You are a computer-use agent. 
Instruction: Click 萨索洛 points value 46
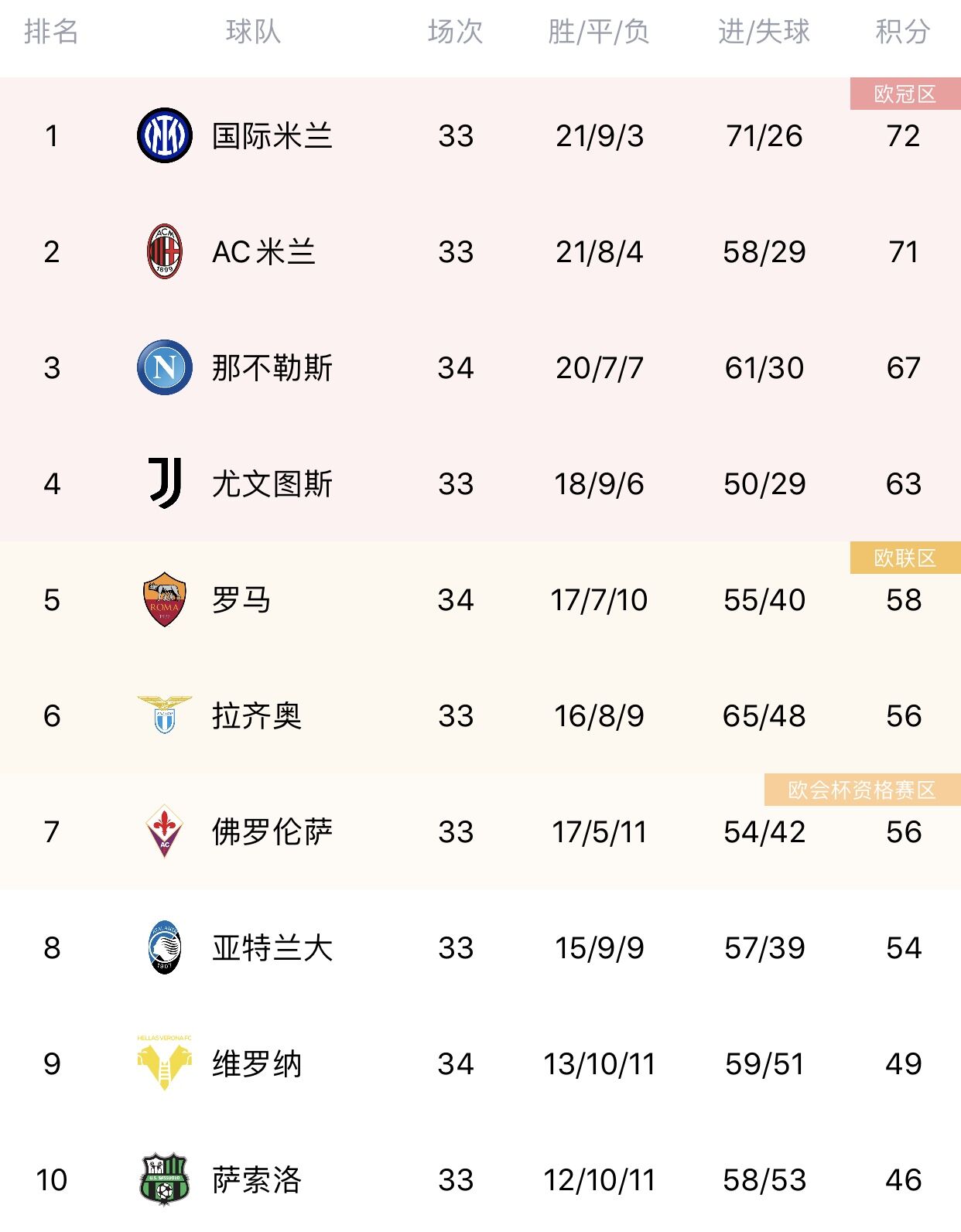click(904, 1180)
